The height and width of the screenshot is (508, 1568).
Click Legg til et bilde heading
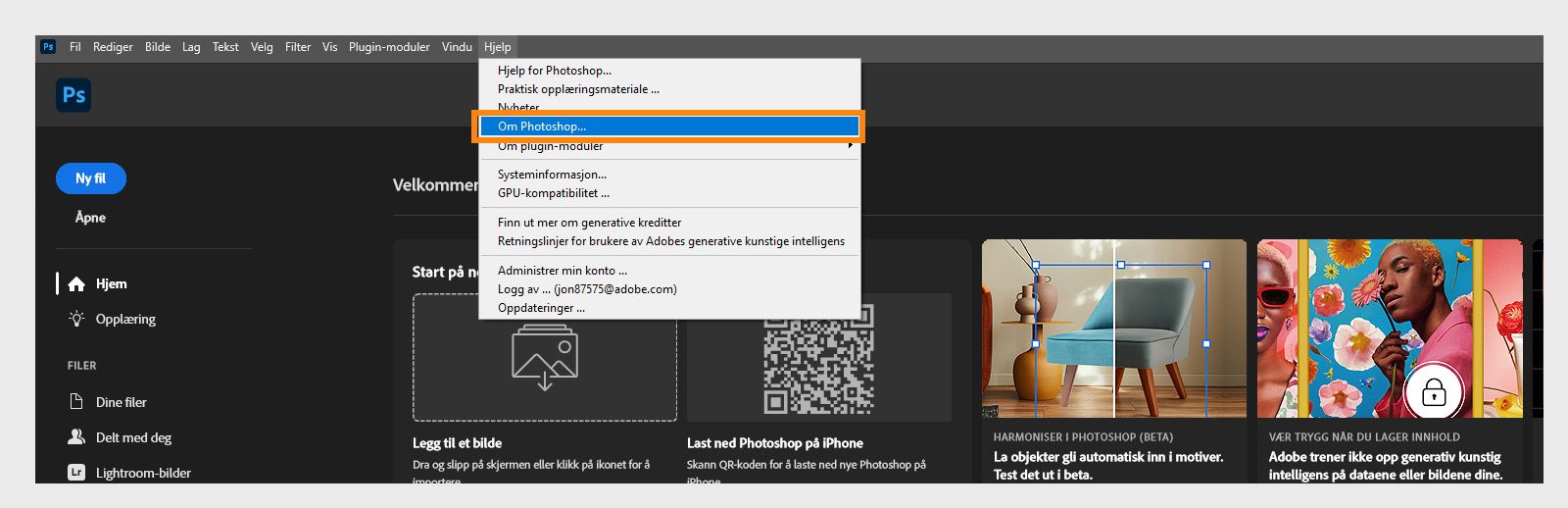pyautogui.click(x=457, y=443)
